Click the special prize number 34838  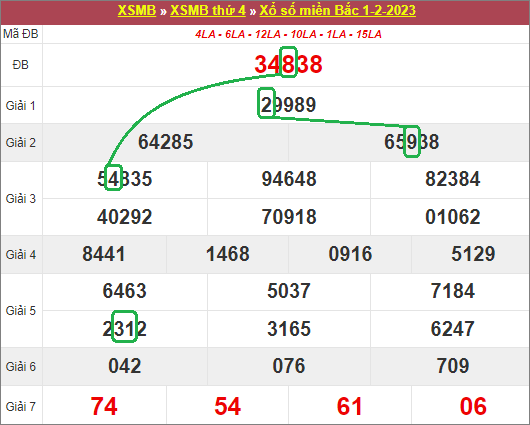click(288, 64)
